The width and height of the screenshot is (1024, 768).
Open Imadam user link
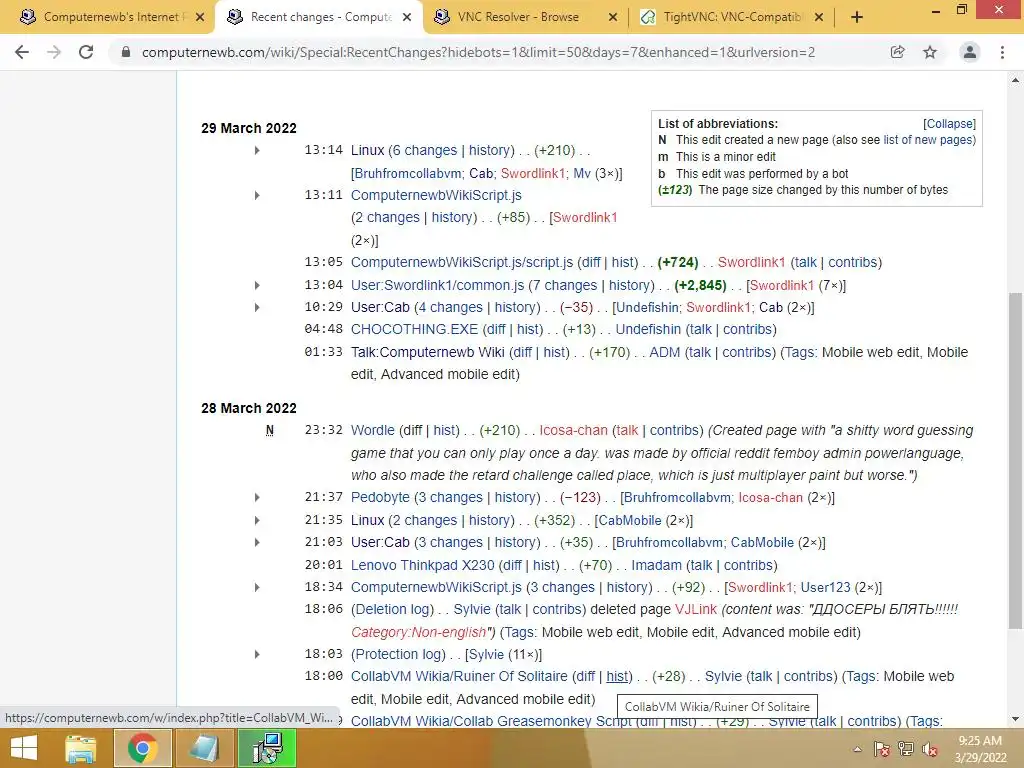click(656, 566)
